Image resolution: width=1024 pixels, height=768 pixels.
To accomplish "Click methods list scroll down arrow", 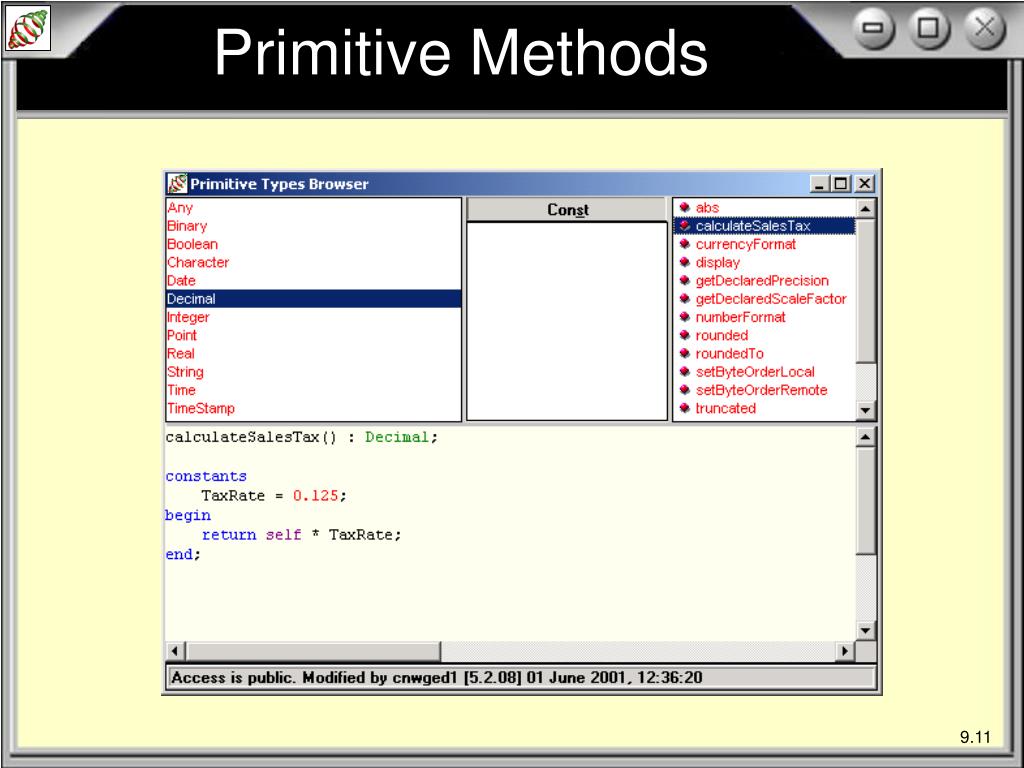I will [x=865, y=410].
